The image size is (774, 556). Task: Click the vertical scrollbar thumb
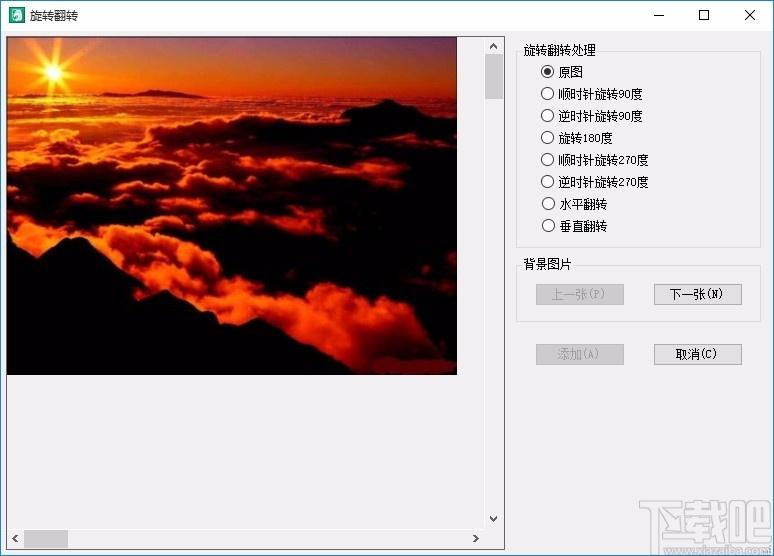pos(494,77)
